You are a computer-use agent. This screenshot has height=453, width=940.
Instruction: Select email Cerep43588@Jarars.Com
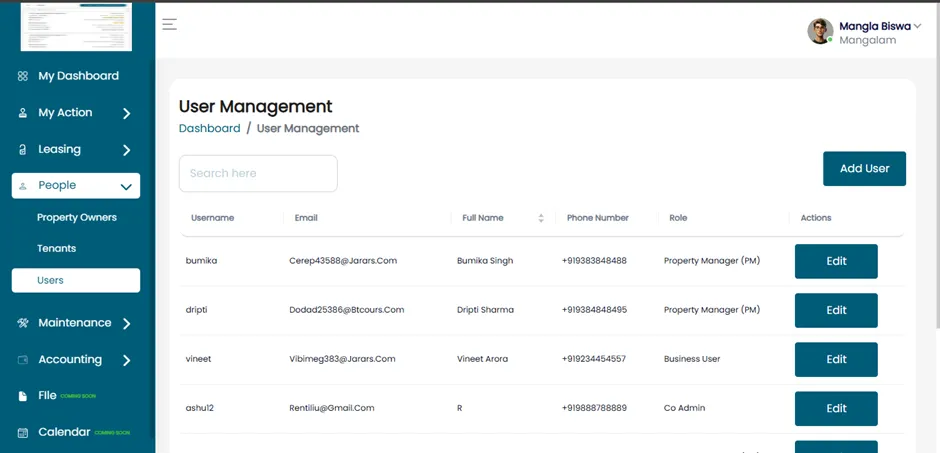tap(343, 261)
